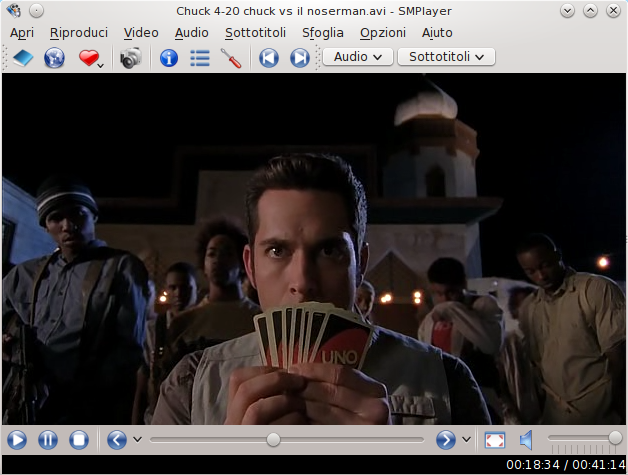
Task: Open the Audio menu in the menu bar
Action: point(191,33)
